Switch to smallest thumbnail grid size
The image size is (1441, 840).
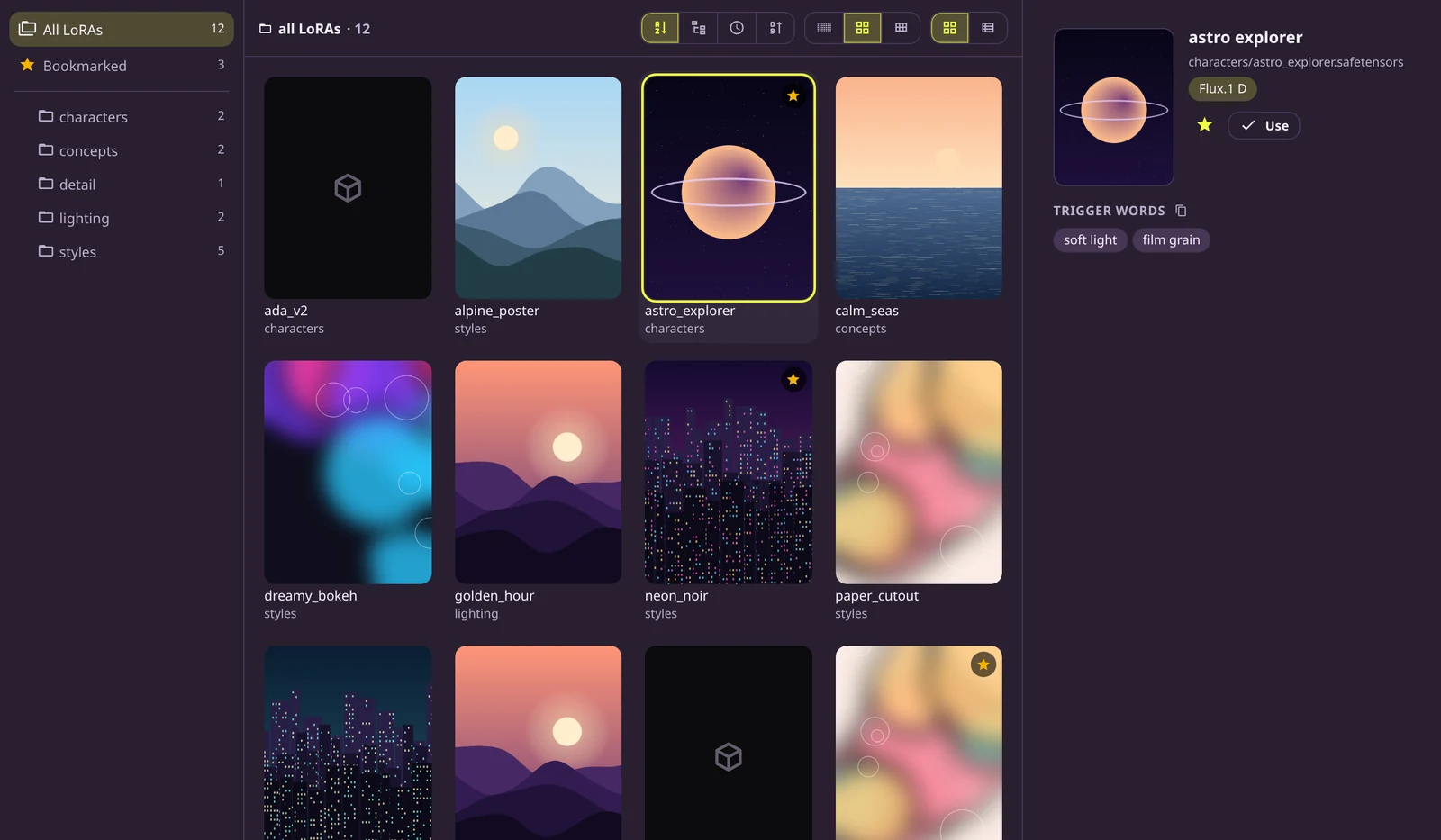pos(824,28)
